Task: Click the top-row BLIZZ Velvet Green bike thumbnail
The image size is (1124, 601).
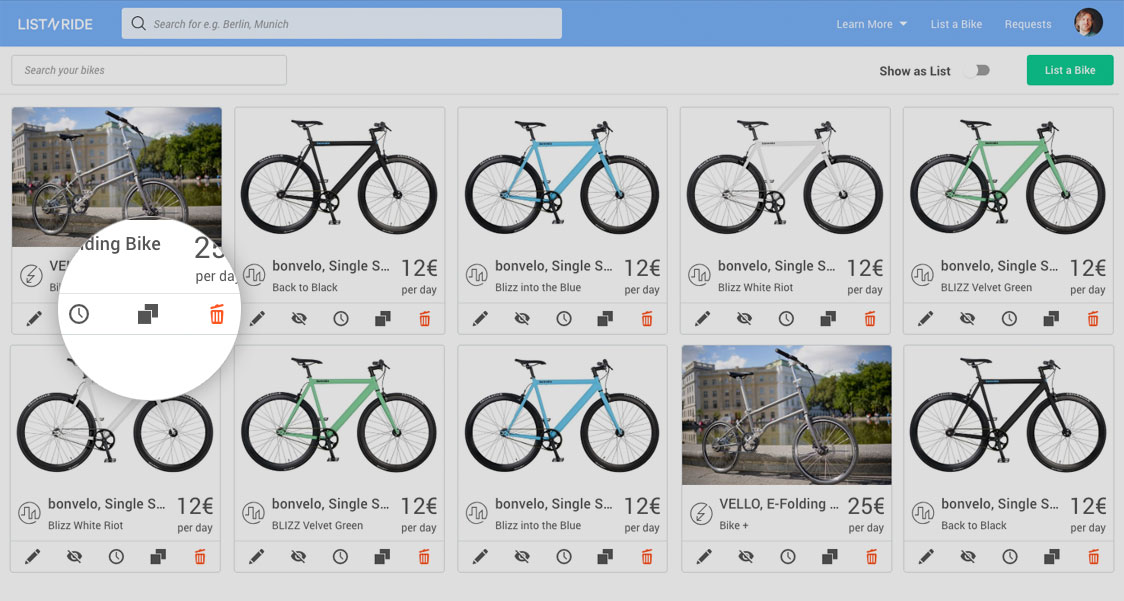Action: (1008, 177)
